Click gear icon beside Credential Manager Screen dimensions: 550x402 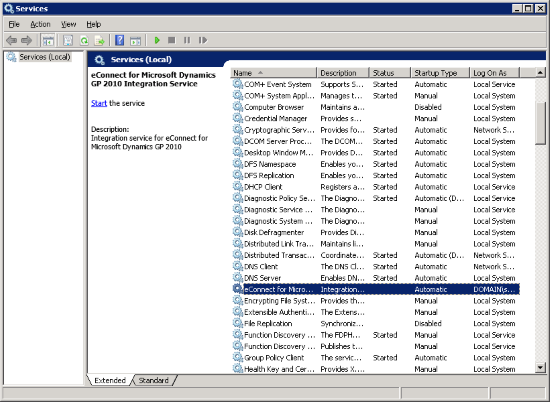[x=238, y=118]
